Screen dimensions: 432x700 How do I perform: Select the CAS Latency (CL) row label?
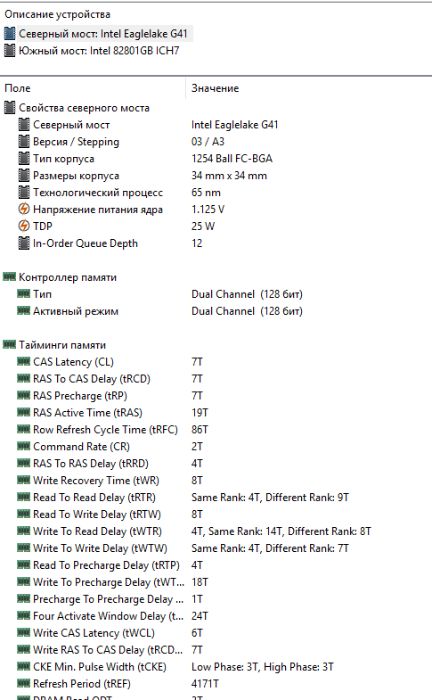tap(73, 362)
